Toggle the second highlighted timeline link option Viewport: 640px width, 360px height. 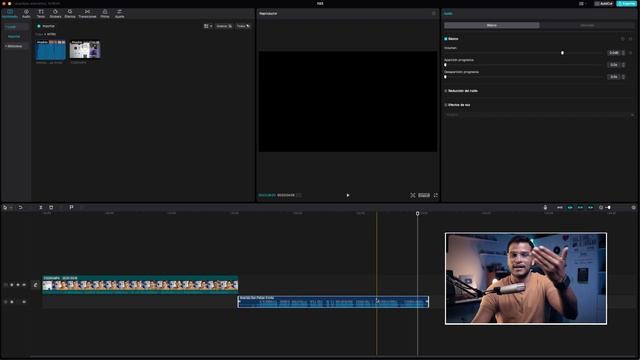point(570,208)
